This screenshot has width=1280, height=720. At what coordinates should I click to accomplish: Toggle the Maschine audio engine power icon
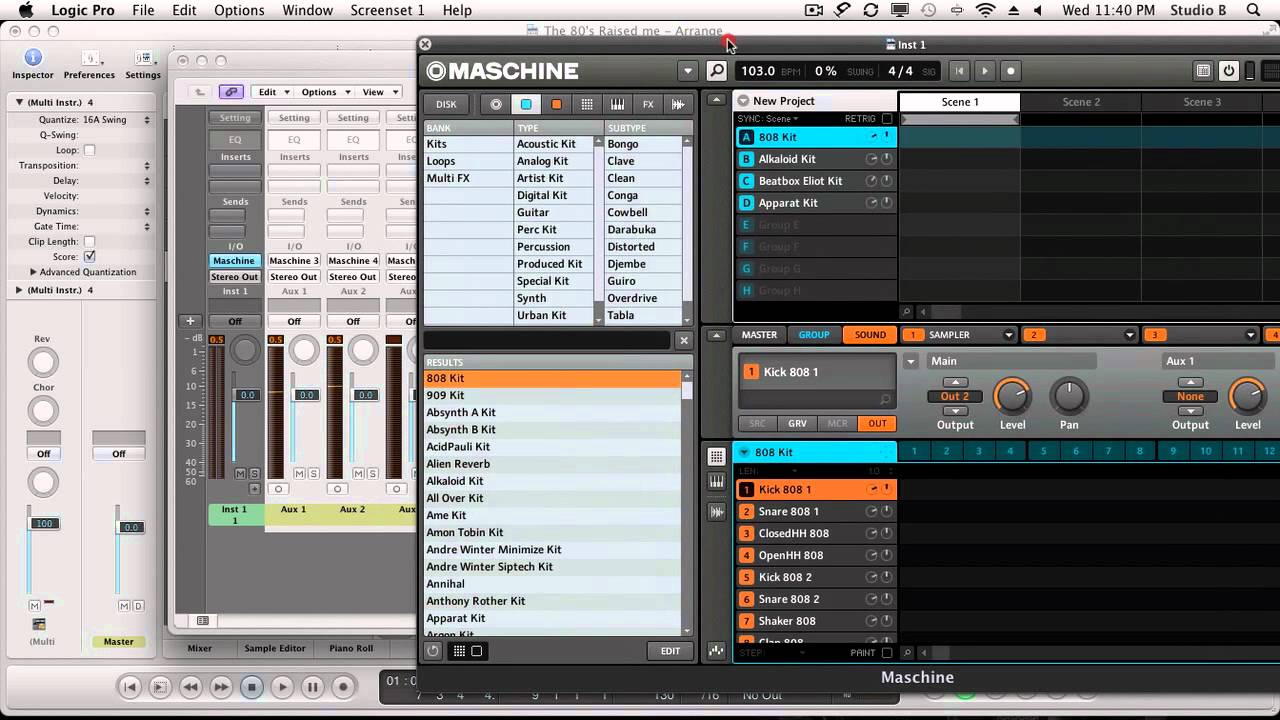[x=1229, y=71]
